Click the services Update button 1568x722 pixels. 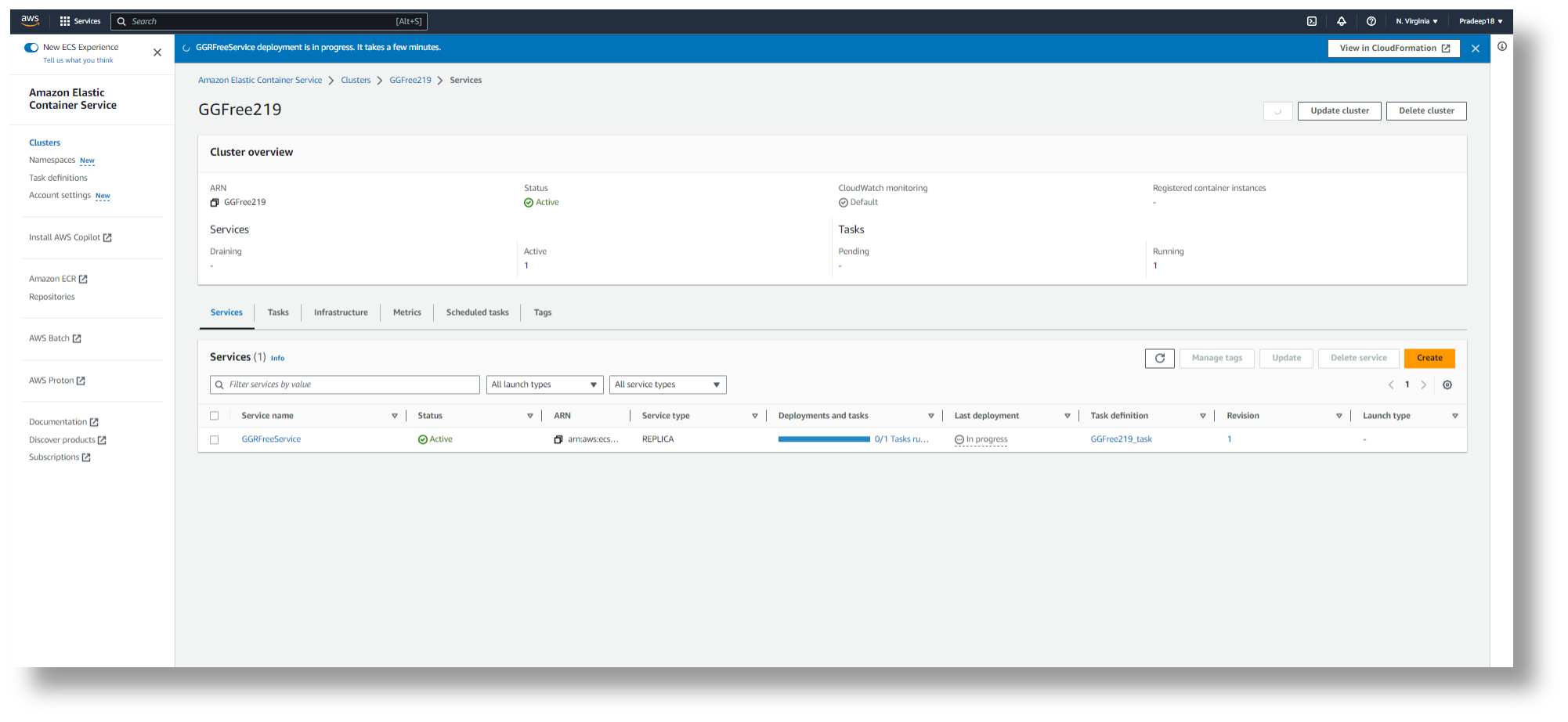point(1287,359)
